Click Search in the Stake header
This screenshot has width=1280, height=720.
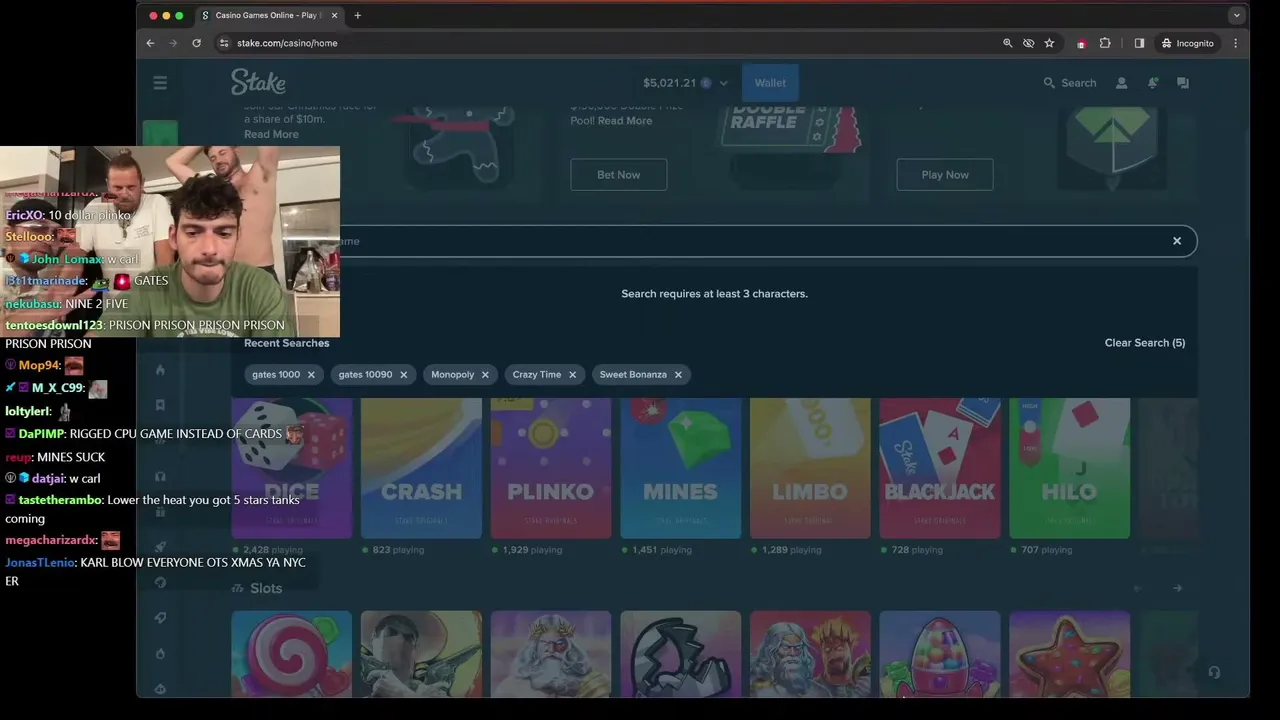[1070, 83]
